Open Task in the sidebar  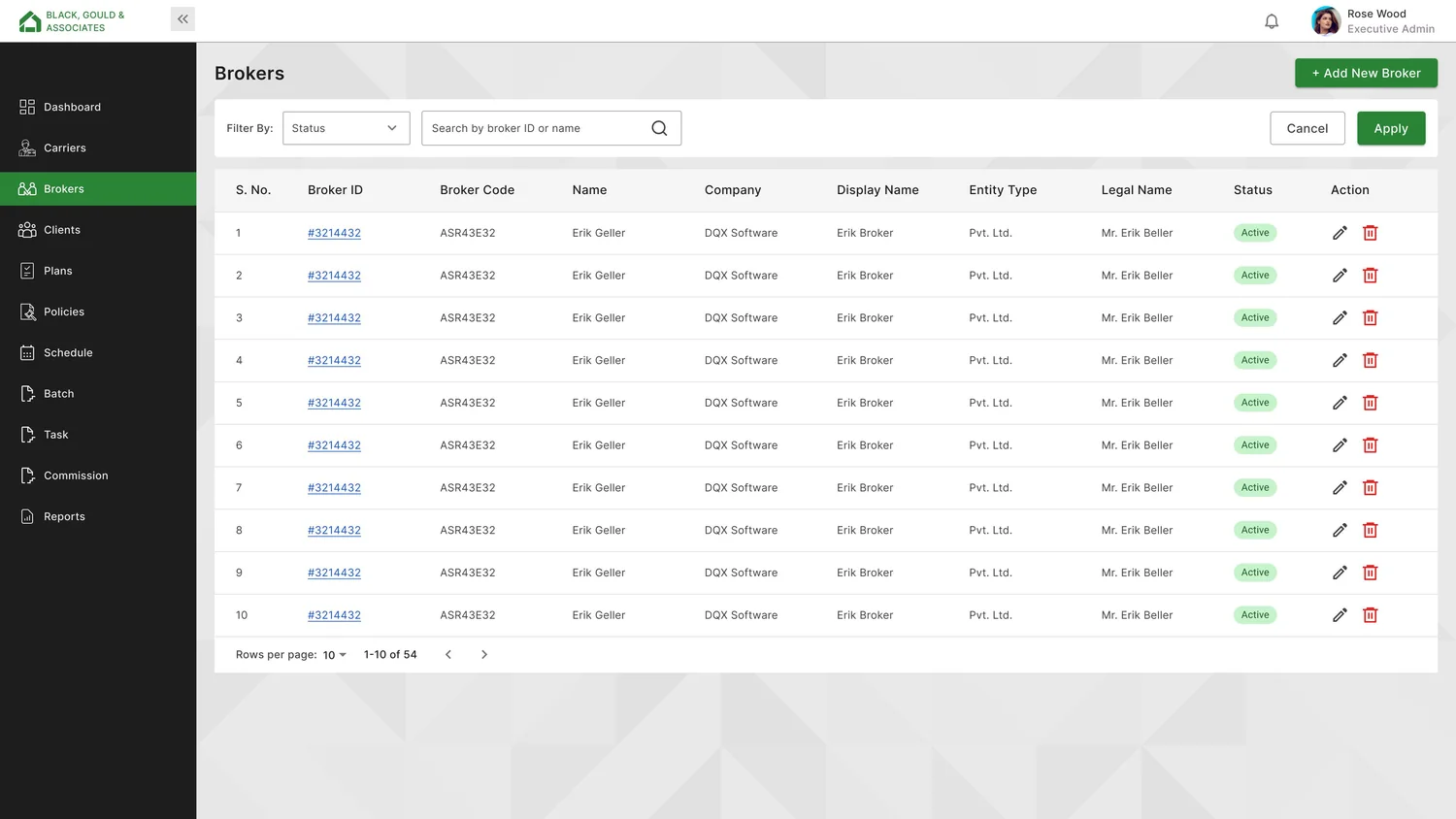pos(98,435)
